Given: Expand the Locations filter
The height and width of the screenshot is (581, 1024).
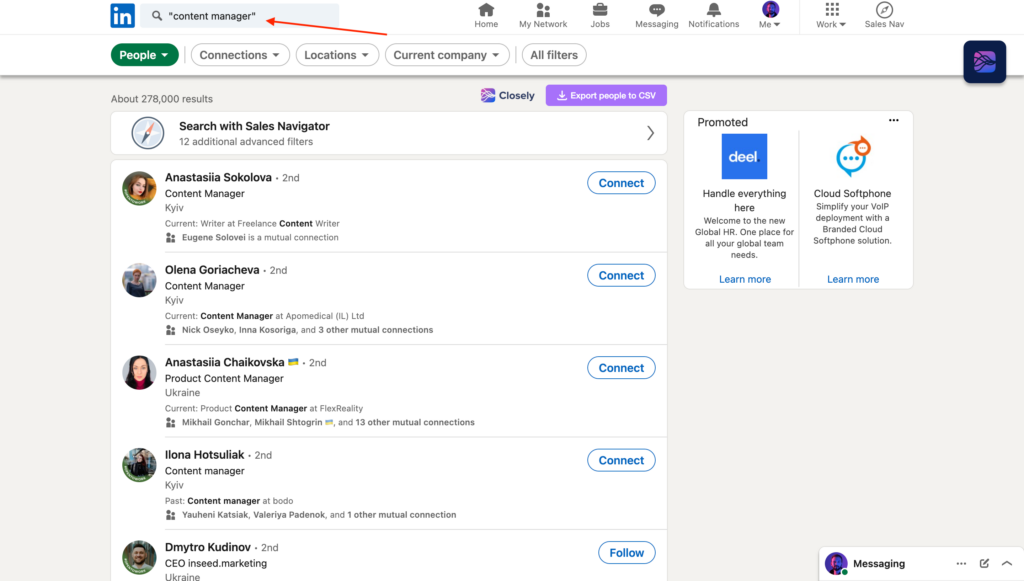Looking at the screenshot, I should point(337,54).
